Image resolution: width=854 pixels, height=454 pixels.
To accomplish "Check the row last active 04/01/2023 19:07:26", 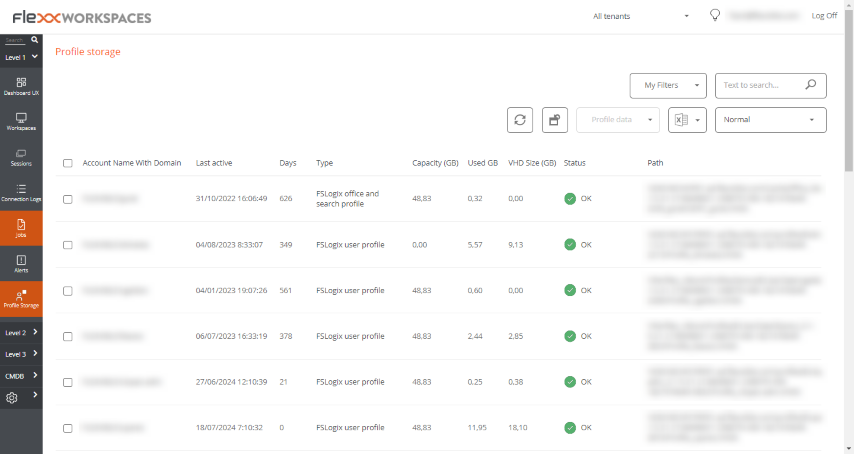I will [x=68, y=291].
